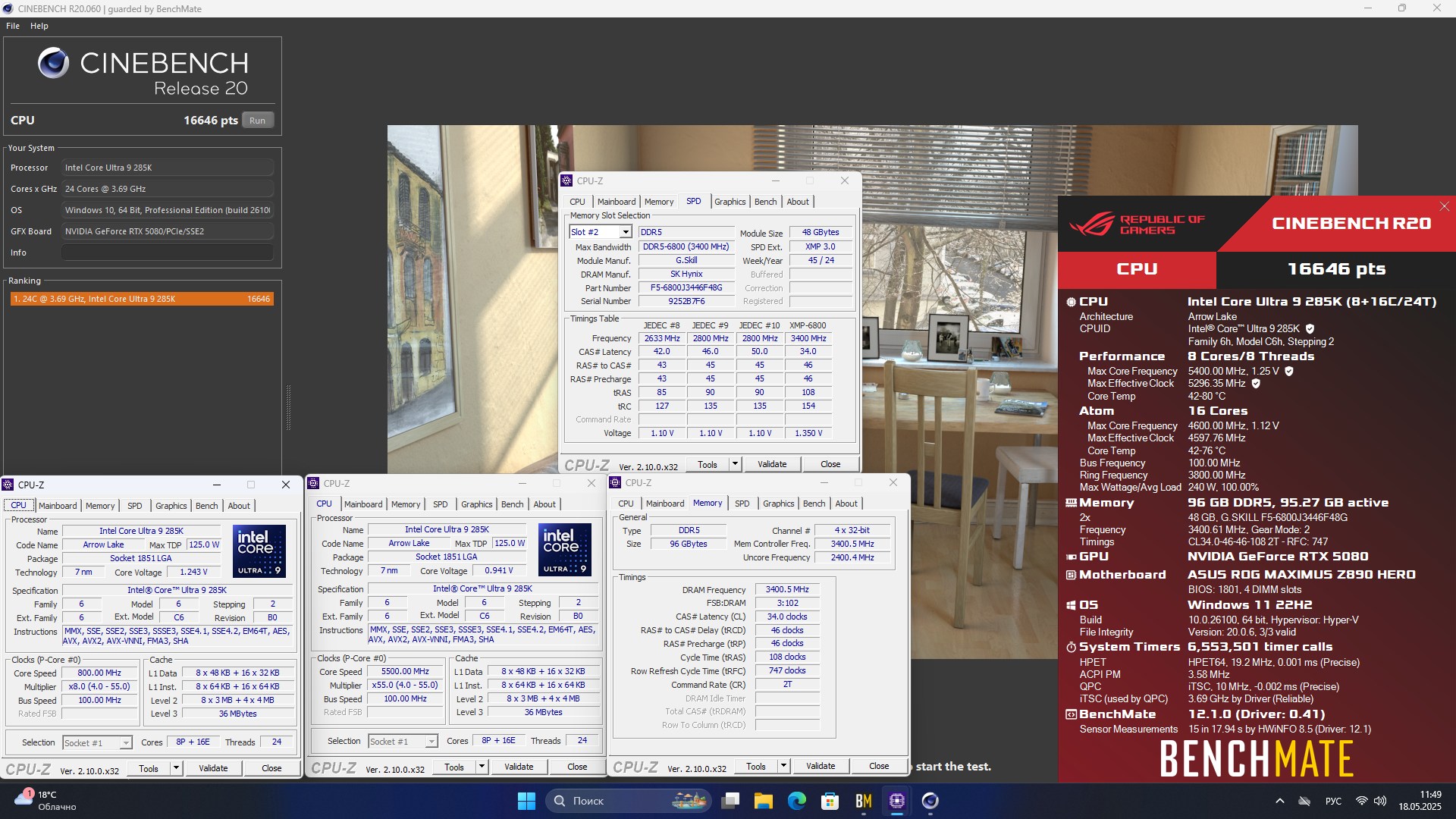
Task: Click the Intel Core Ultra 9 badge in the 5500 MHz CPU-Z window
Action: tap(565, 550)
